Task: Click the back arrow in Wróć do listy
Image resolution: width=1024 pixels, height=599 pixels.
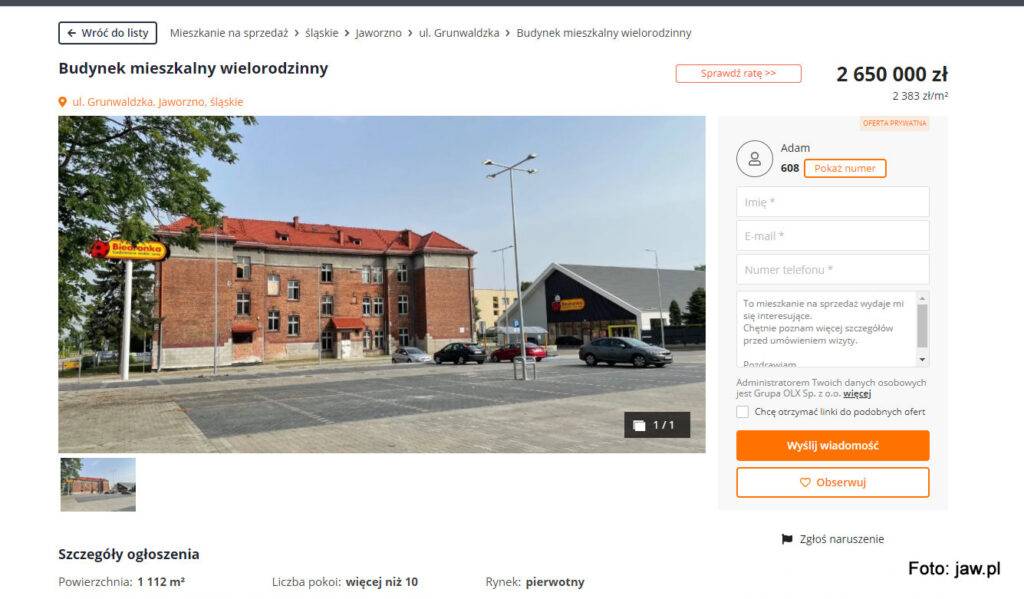Action: 72,33
